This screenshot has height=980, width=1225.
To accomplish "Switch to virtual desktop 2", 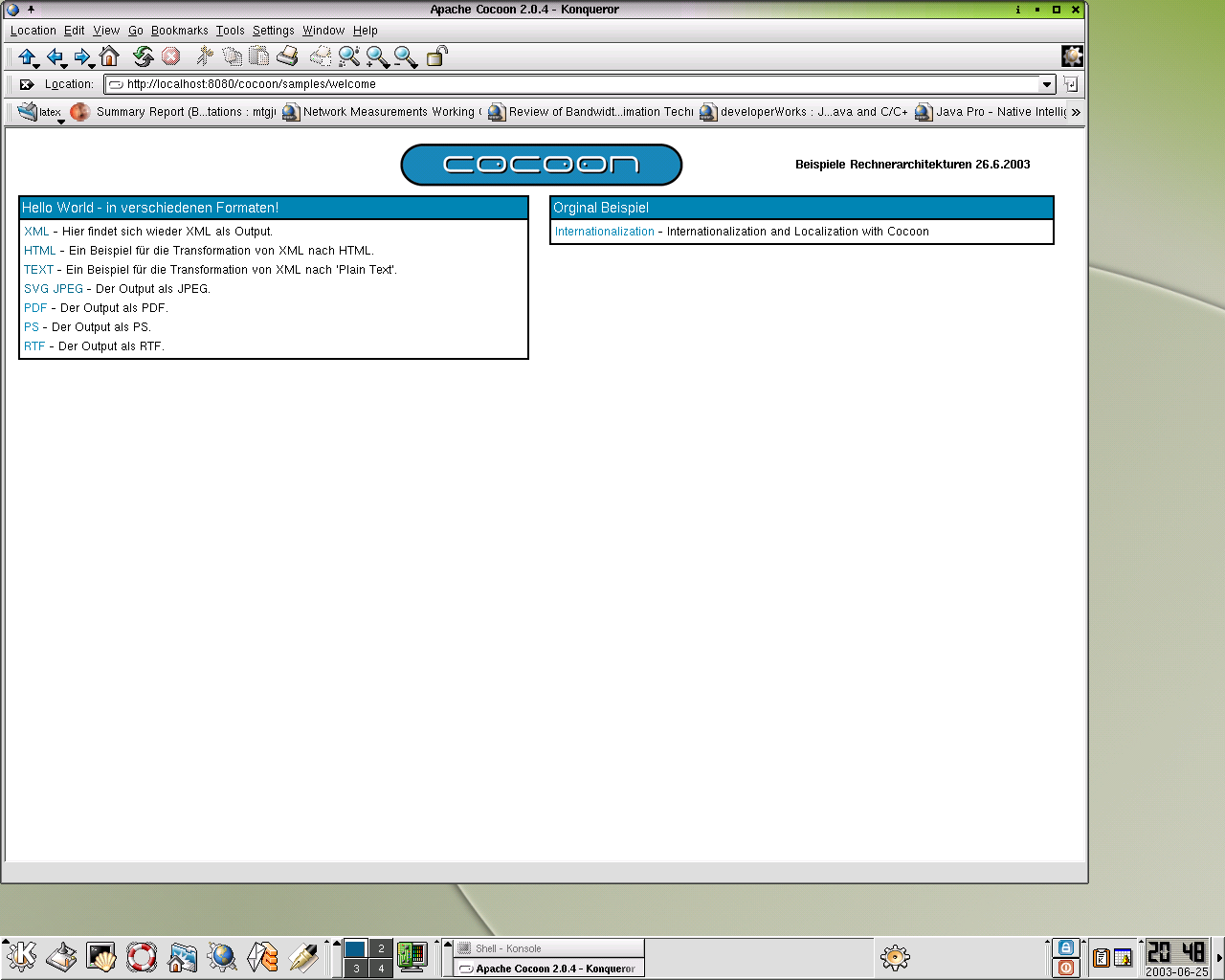I will tap(381, 948).
